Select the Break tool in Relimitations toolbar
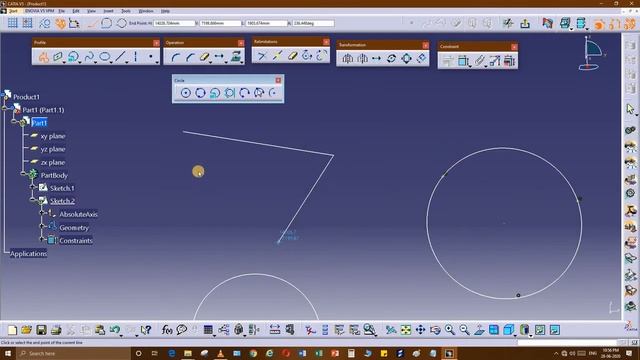 tap(277, 56)
